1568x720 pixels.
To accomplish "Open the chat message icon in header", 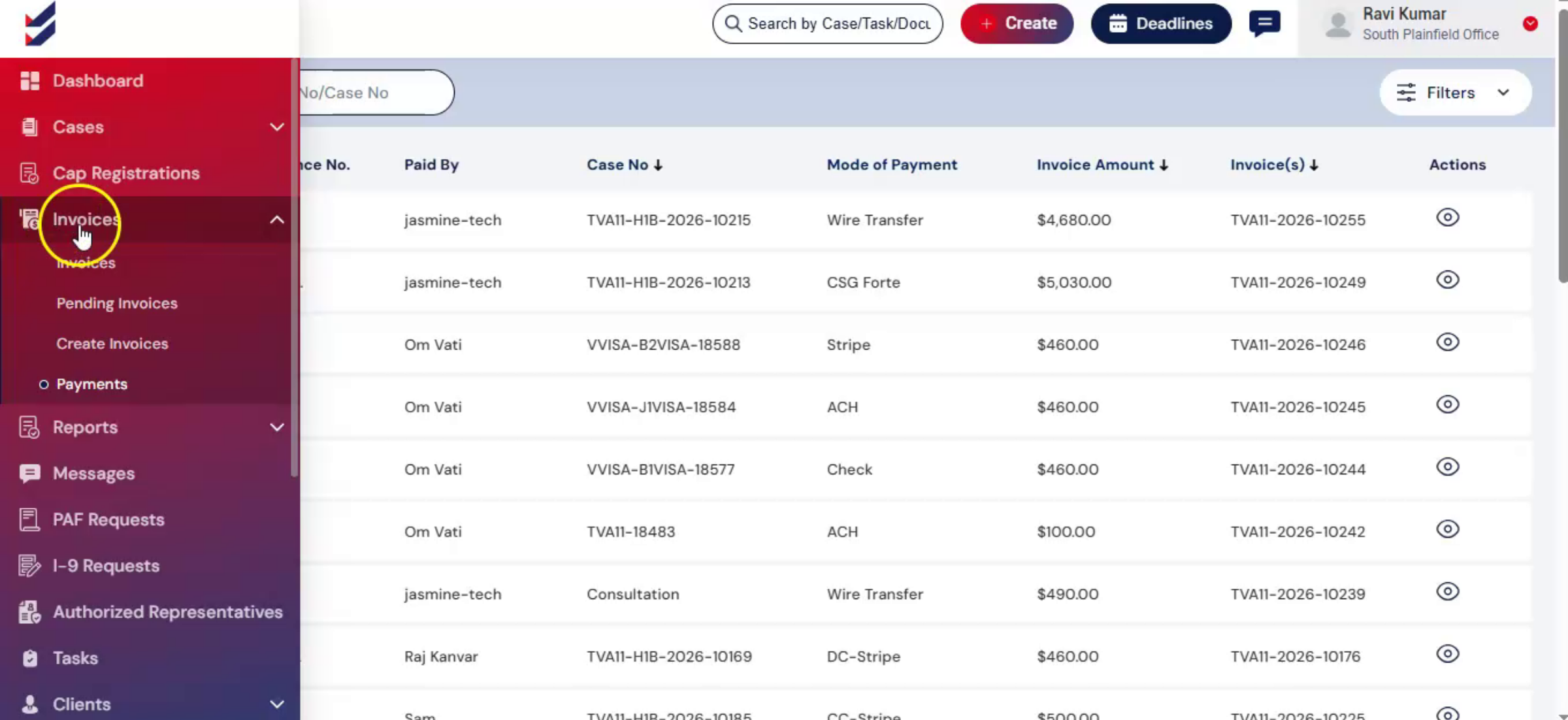I will (x=1265, y=24).
